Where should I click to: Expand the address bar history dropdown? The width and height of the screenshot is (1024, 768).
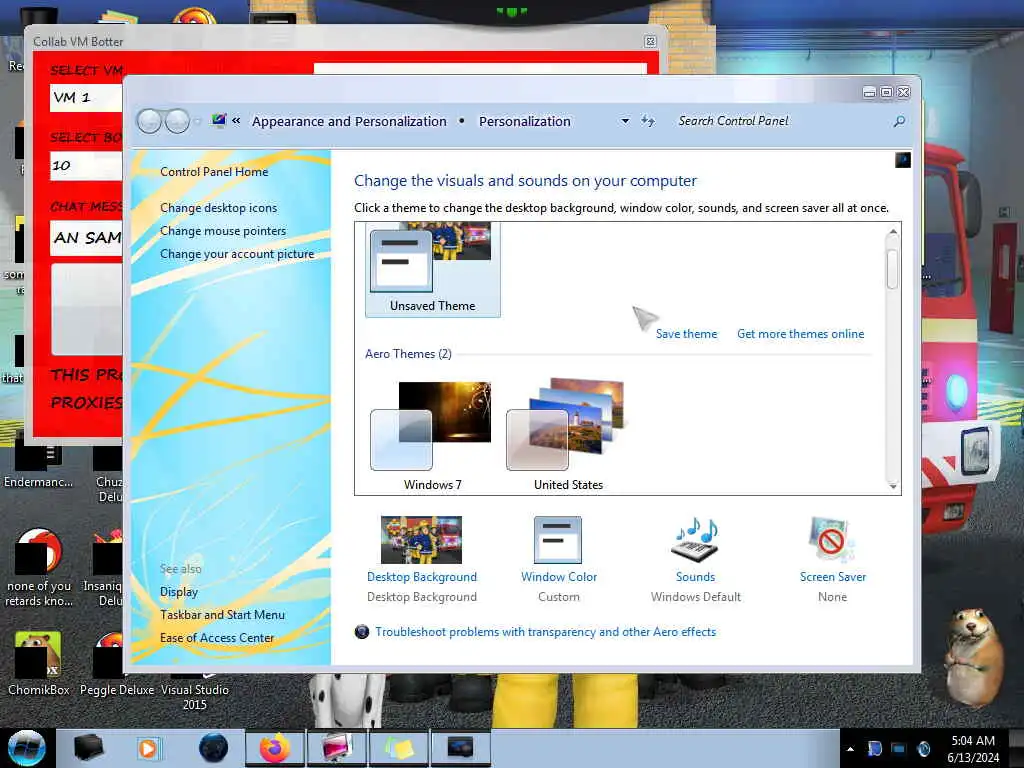(625, 121)
